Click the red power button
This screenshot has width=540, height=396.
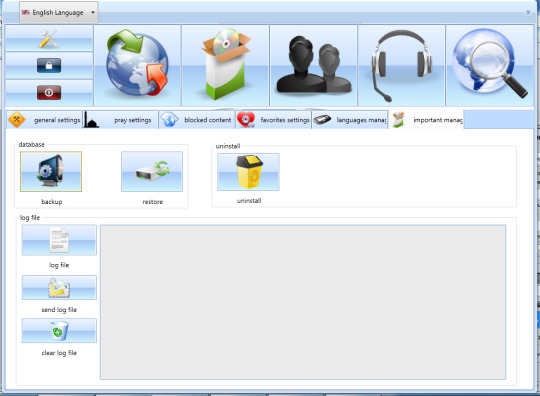[x=49, y=93]
